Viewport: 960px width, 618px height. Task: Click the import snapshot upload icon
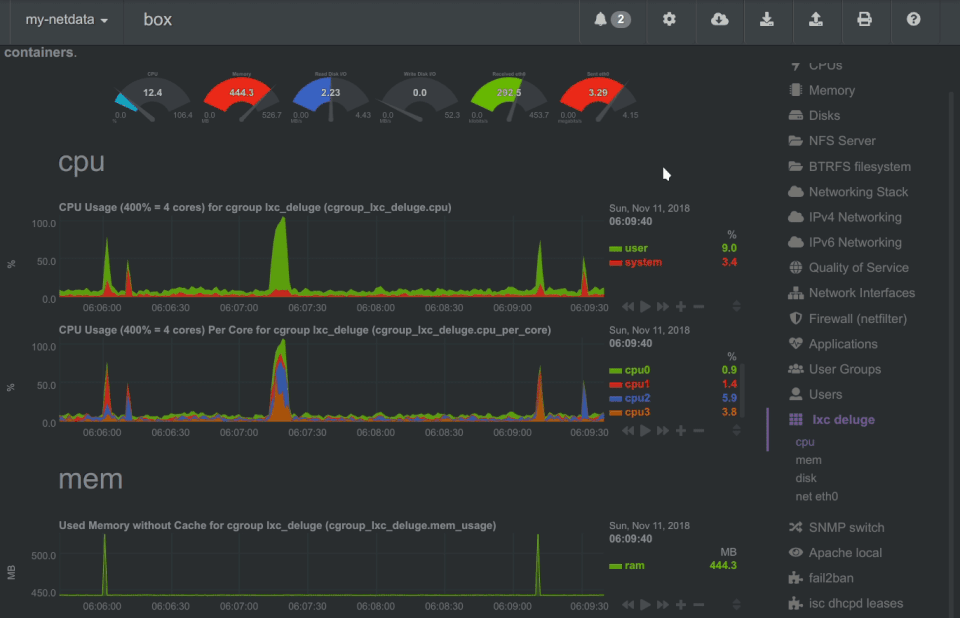[816, 19]
